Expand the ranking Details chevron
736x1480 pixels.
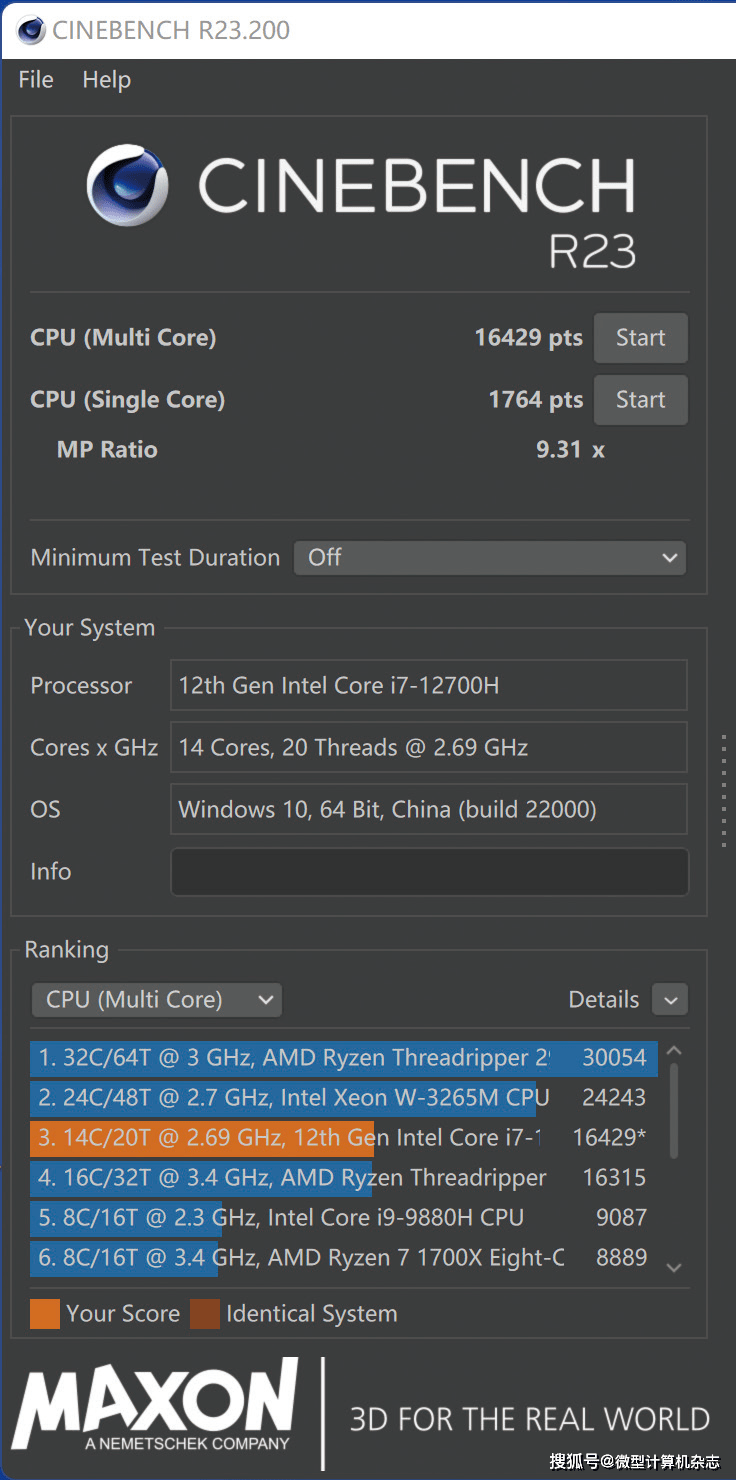669,1000
